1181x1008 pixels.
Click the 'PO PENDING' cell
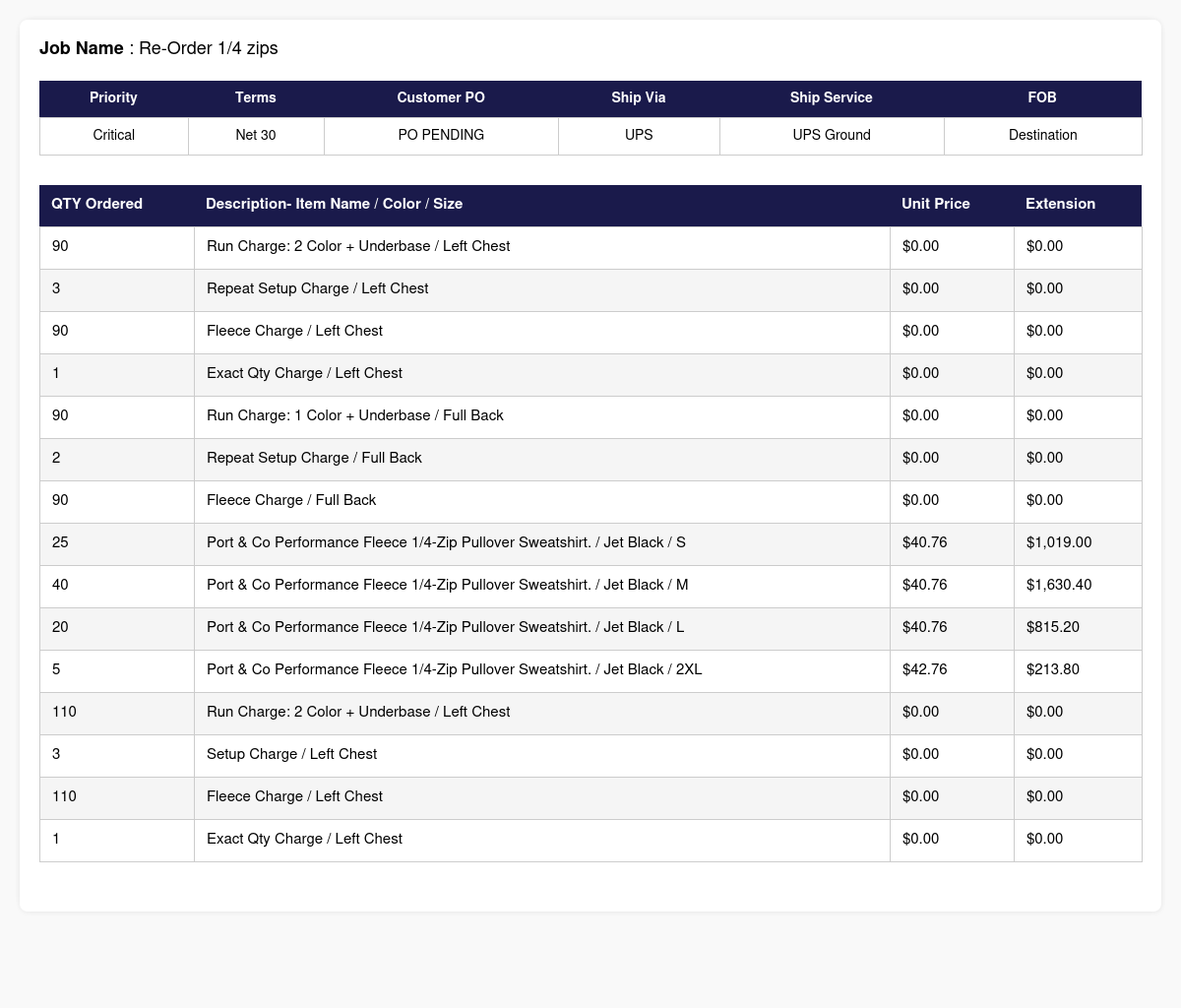click(x=441, y=135)
